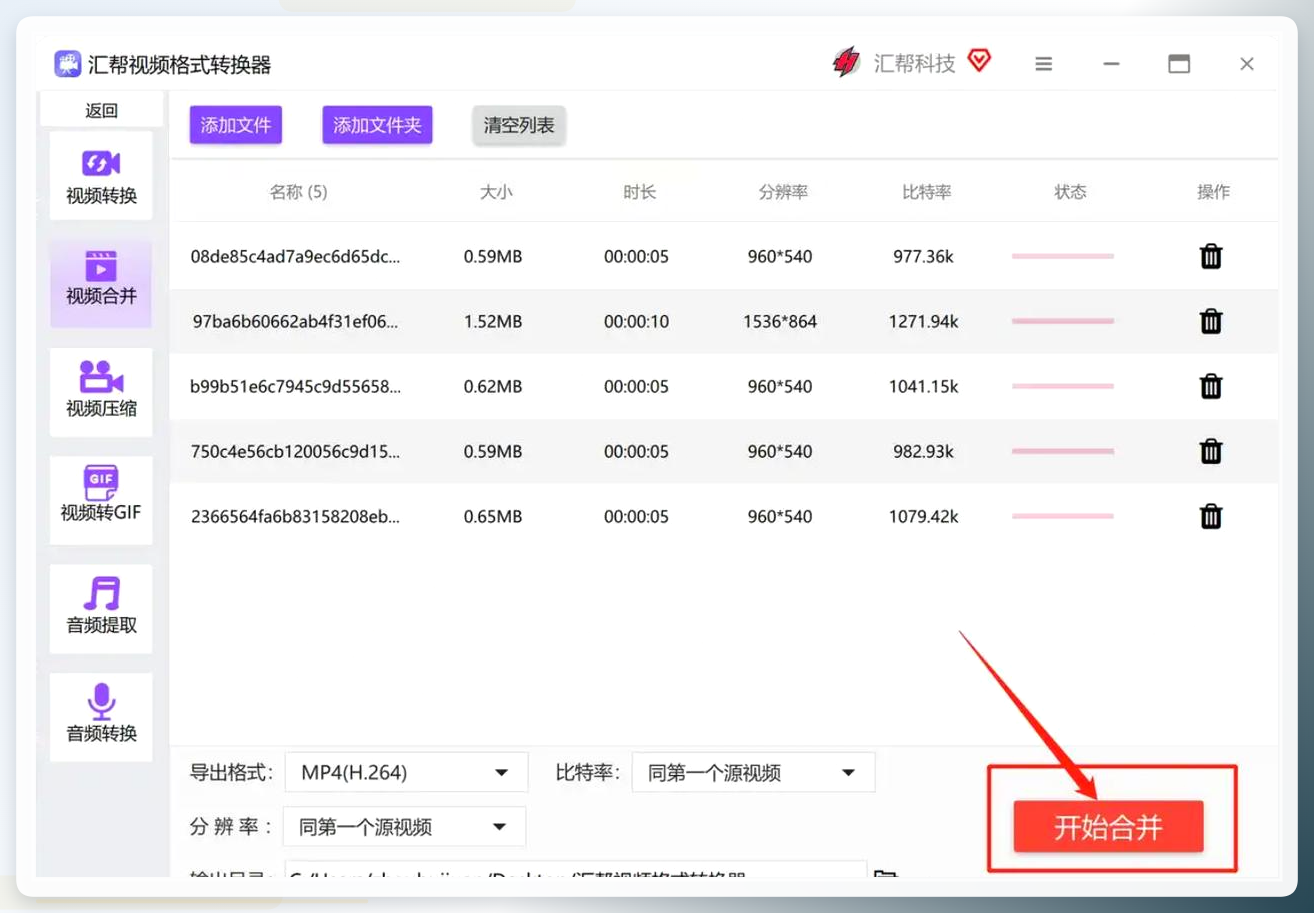Screen dimensions: 1314x913
Task: Click the 00:00:10 duration cell
Action: (636, 322)
